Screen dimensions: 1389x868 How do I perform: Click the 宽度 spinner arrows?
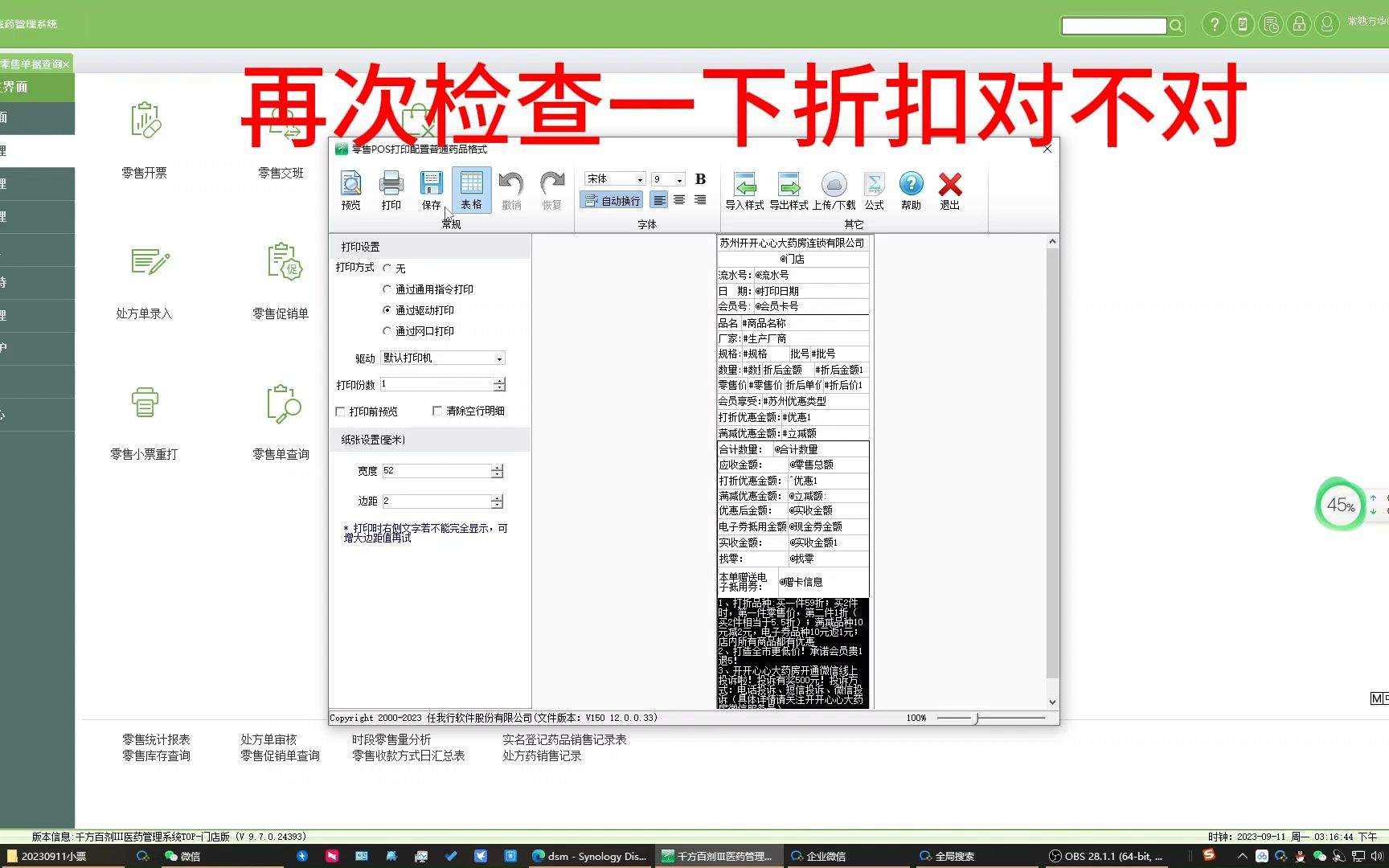497,471
